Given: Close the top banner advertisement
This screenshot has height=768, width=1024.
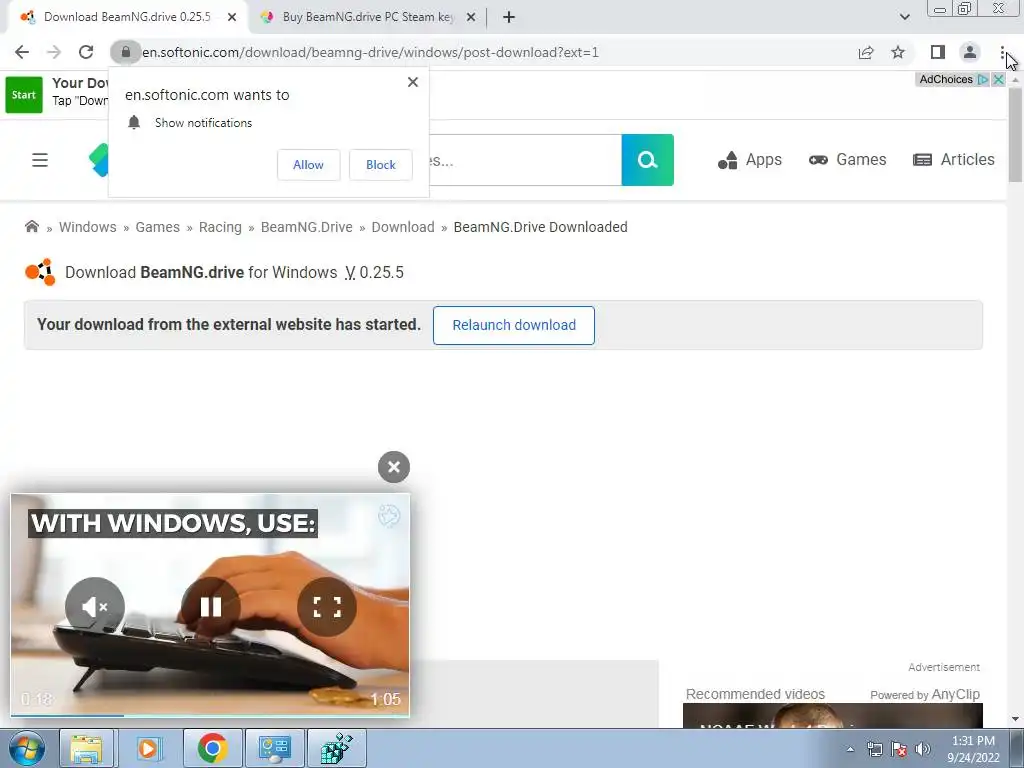Looking at the screenshot, I should (998, 80).
